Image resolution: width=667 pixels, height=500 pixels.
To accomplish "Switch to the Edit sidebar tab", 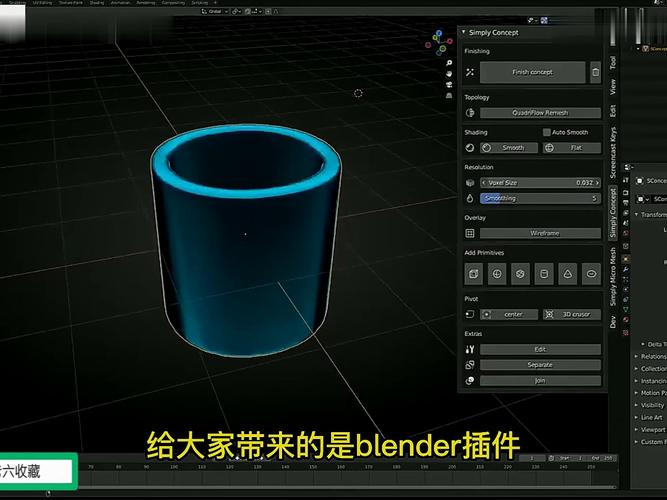I will (x=613, y=111).
